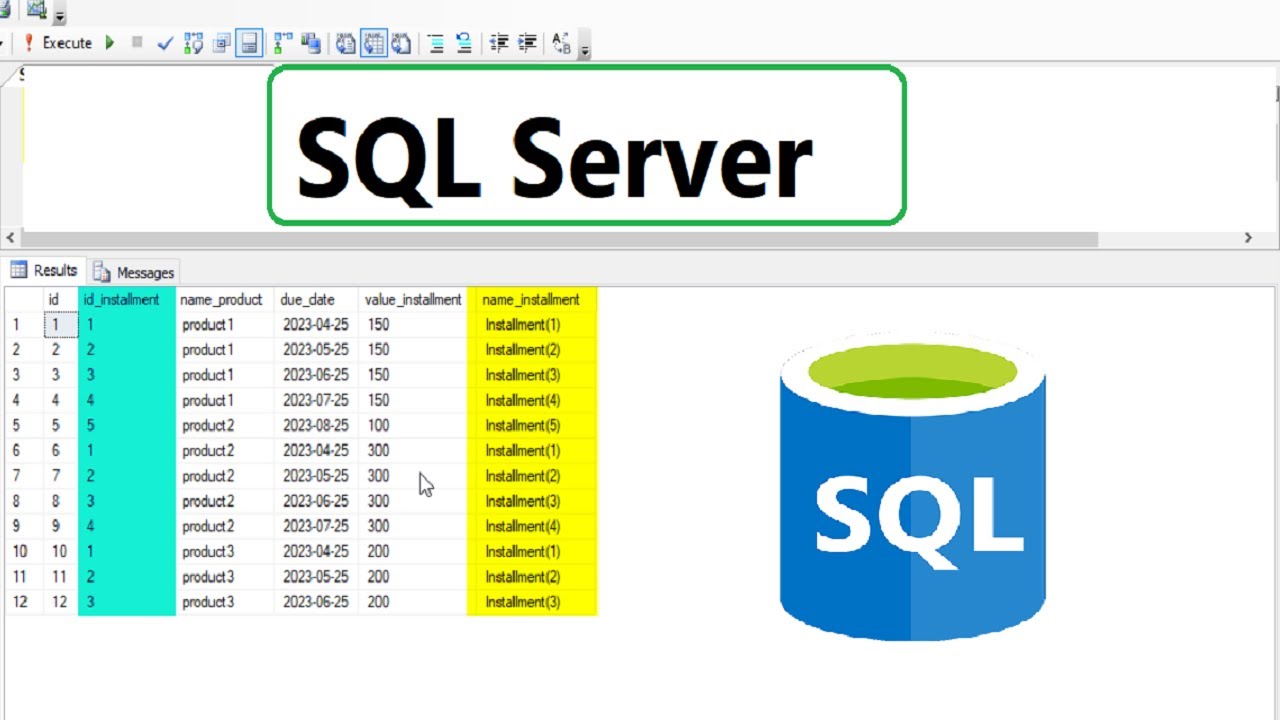This screenshot has height=720, width=1280.
Task: Select value_installment cell in row 6
Action: click(412, 450)
